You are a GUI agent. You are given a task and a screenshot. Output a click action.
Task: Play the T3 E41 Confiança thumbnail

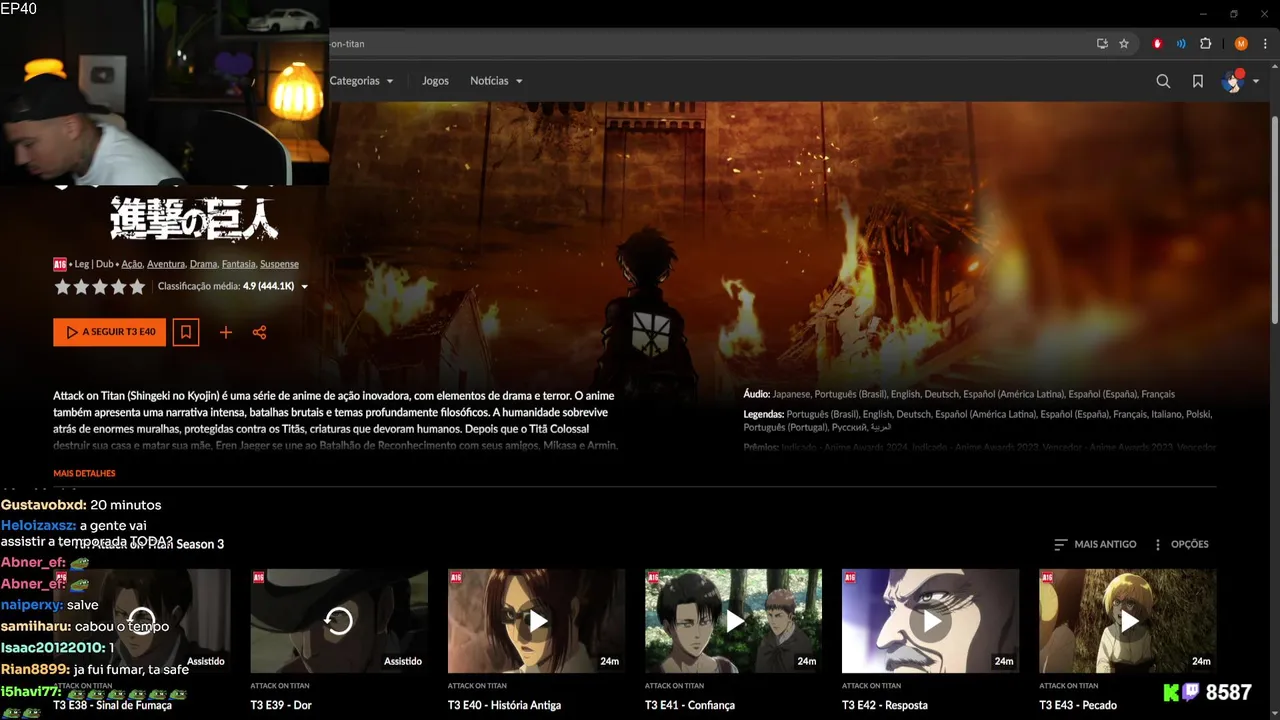click(x=733, y=621)
